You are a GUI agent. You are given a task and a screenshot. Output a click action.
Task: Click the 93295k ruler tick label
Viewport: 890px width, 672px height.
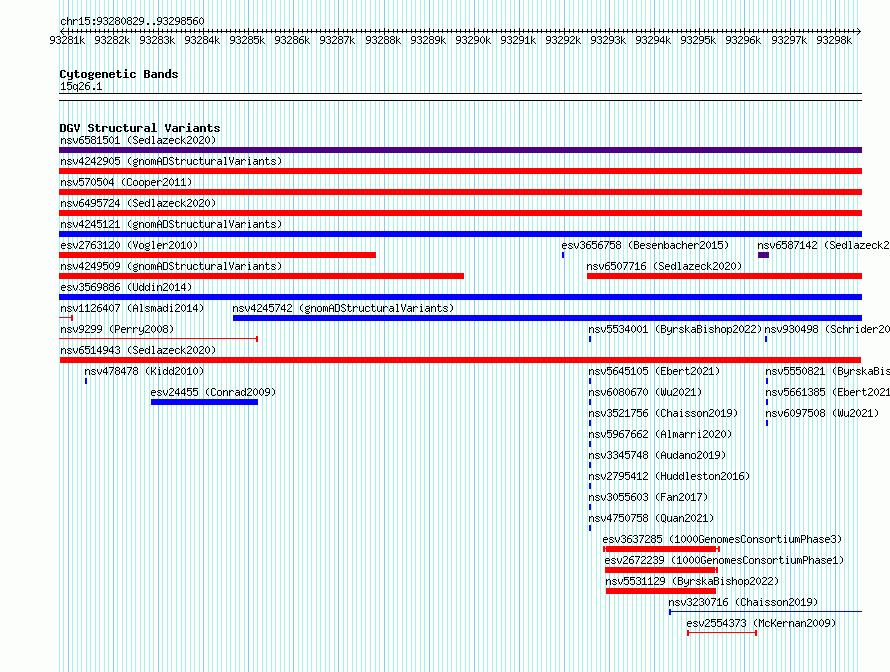point(698,40)
